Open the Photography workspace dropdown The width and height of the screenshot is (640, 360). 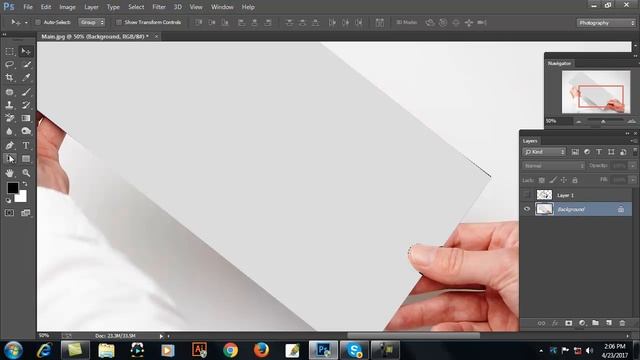pyautogui.click(x=606, y=23)
